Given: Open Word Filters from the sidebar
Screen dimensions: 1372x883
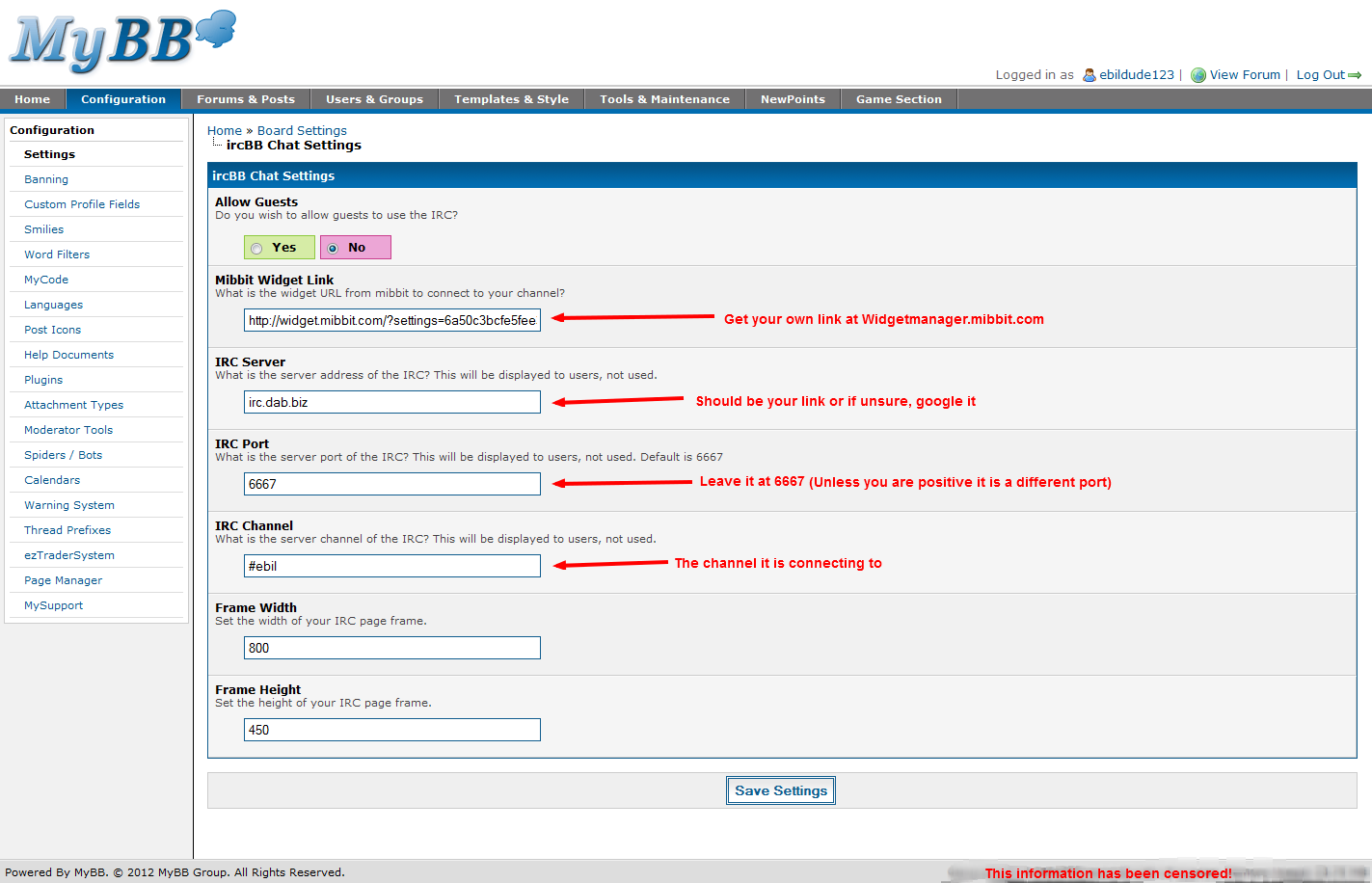Looking at the screenshot, I should click(57, 254).
